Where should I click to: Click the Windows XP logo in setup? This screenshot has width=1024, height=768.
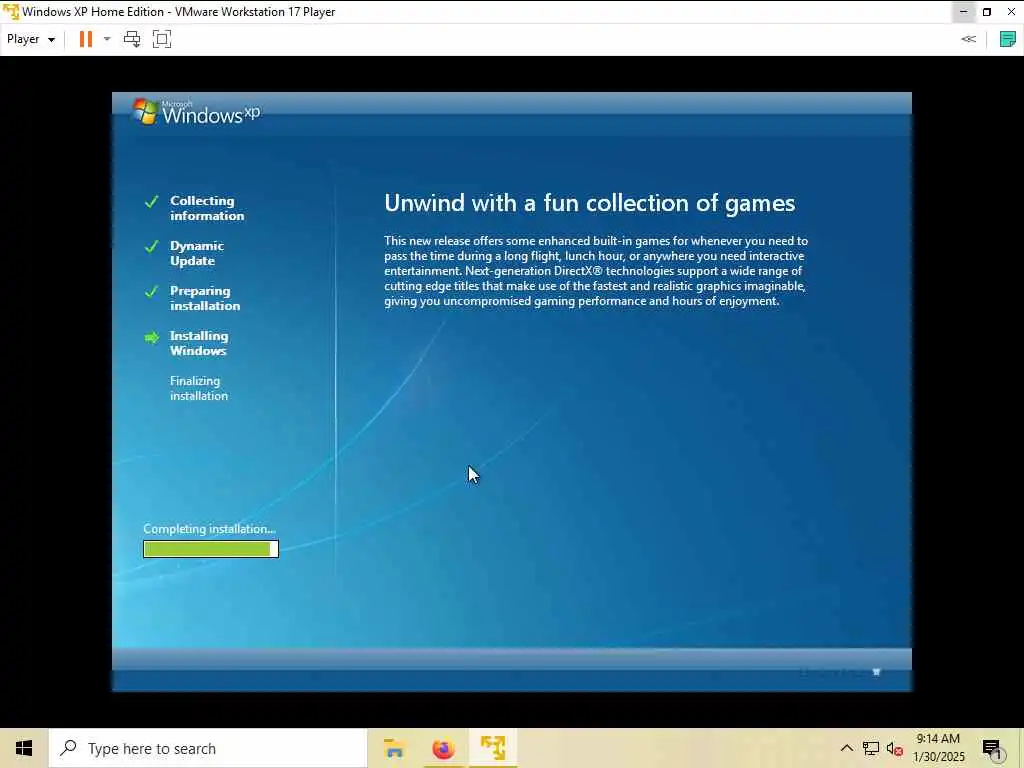click(196, 112)
